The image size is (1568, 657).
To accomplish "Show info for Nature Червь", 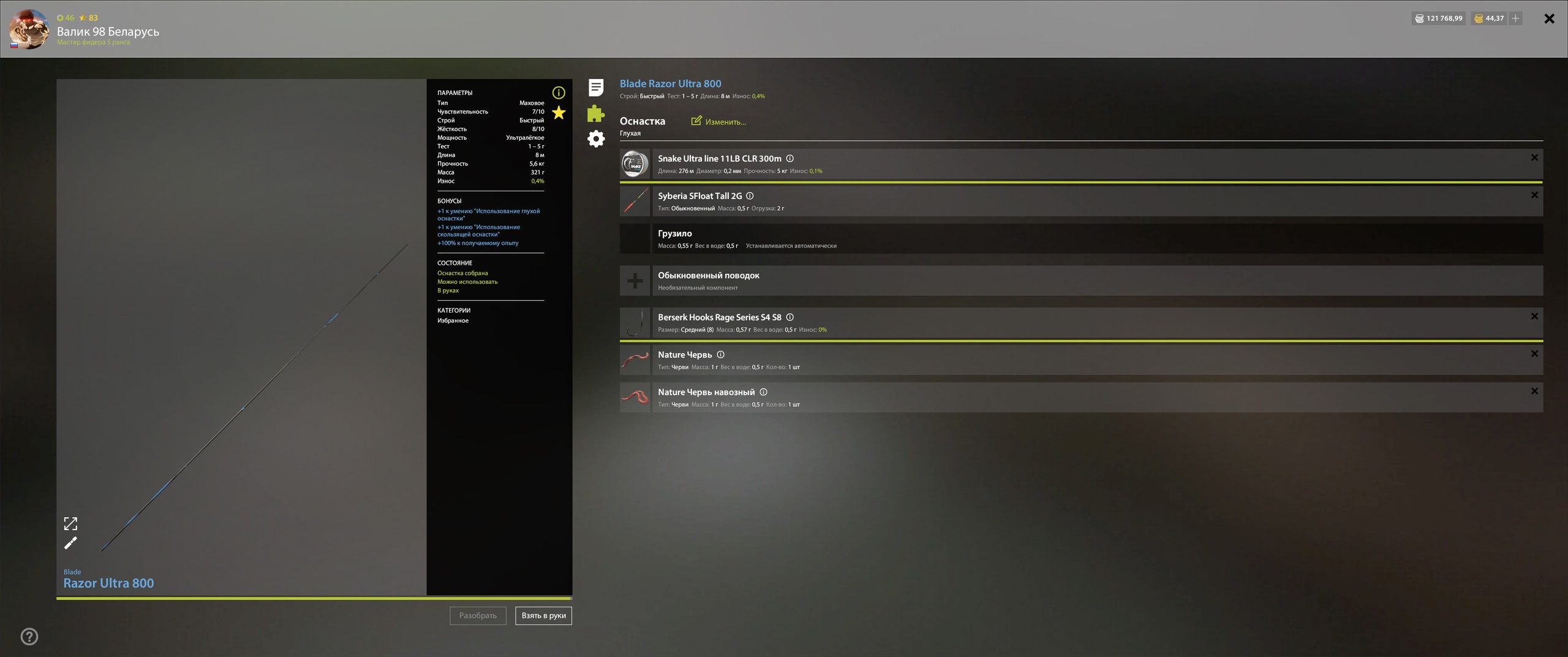I will (x=721, y=354).
